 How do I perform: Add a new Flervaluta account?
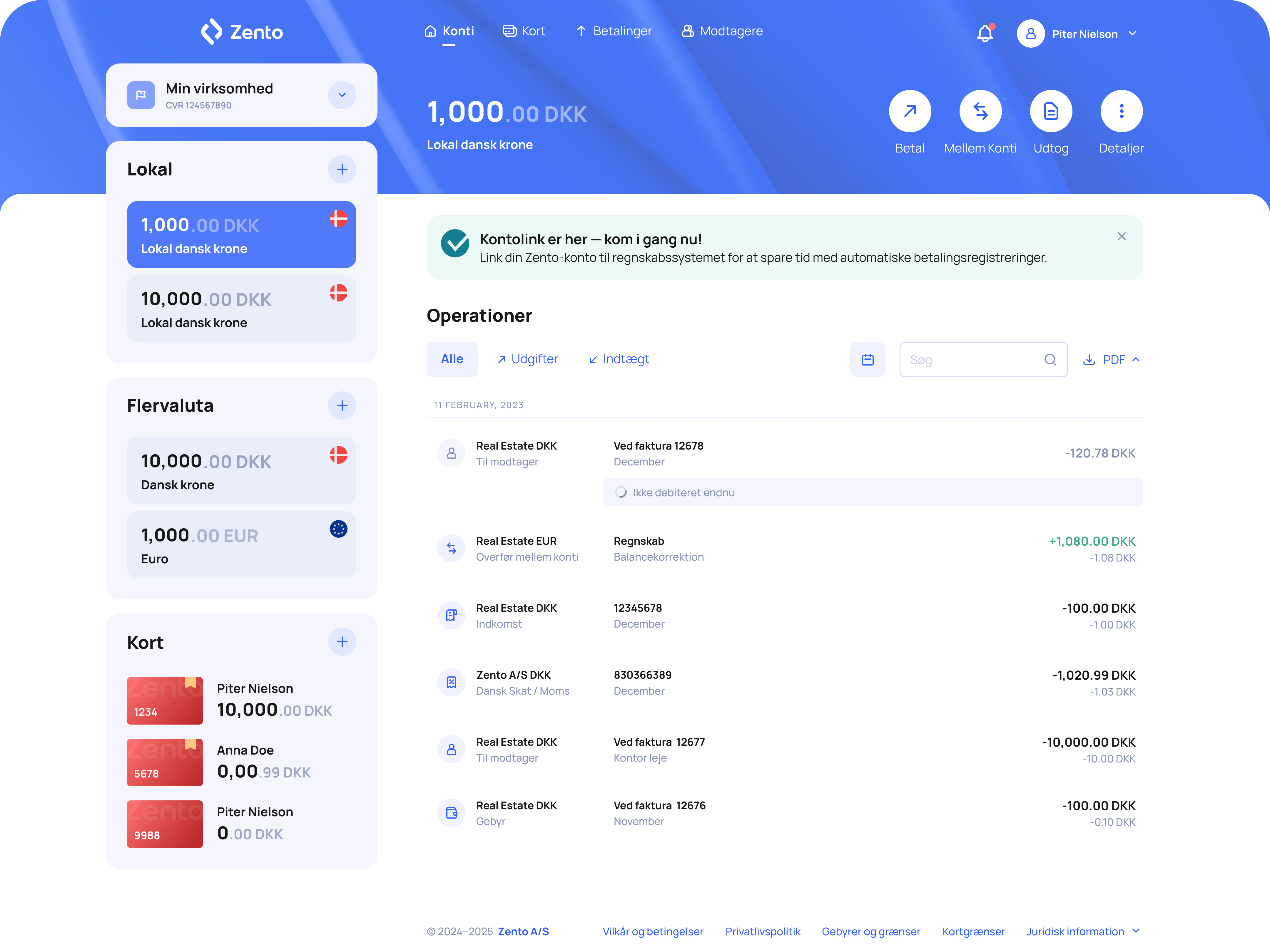342,405
